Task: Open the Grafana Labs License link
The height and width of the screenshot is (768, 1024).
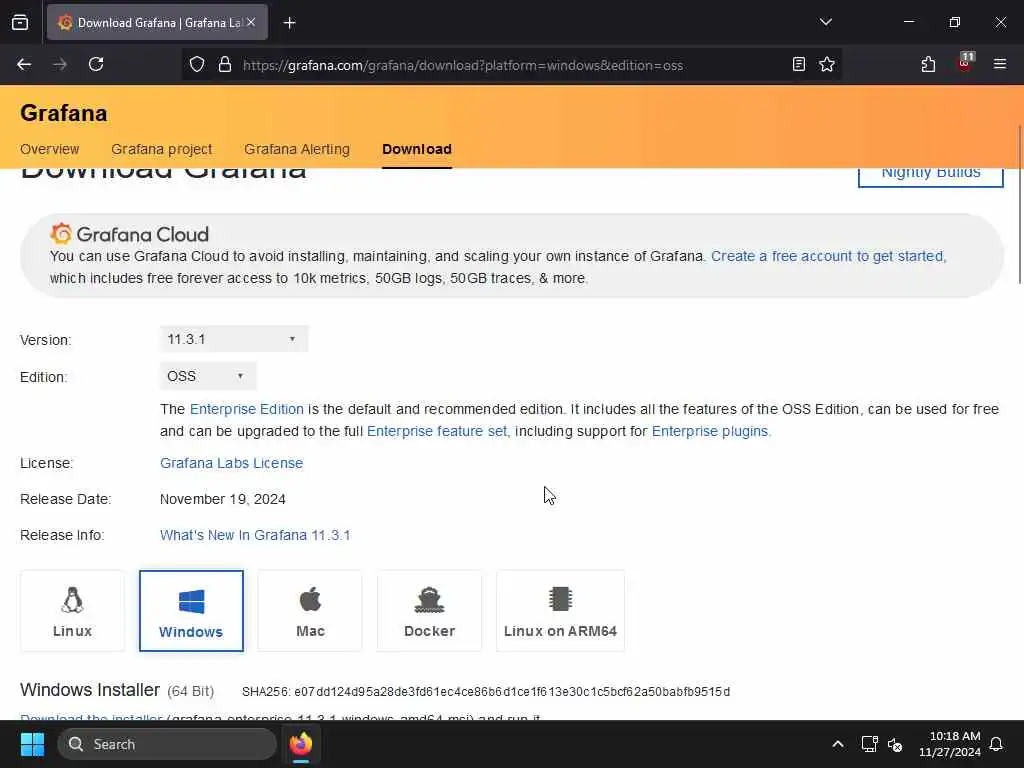Action: pos(231,463)
